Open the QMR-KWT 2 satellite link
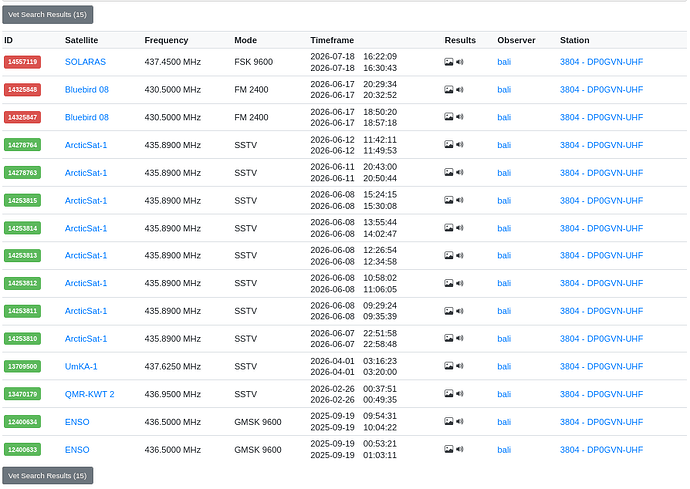This screenshot has width=690, height=489. click(x=89, y=394)
